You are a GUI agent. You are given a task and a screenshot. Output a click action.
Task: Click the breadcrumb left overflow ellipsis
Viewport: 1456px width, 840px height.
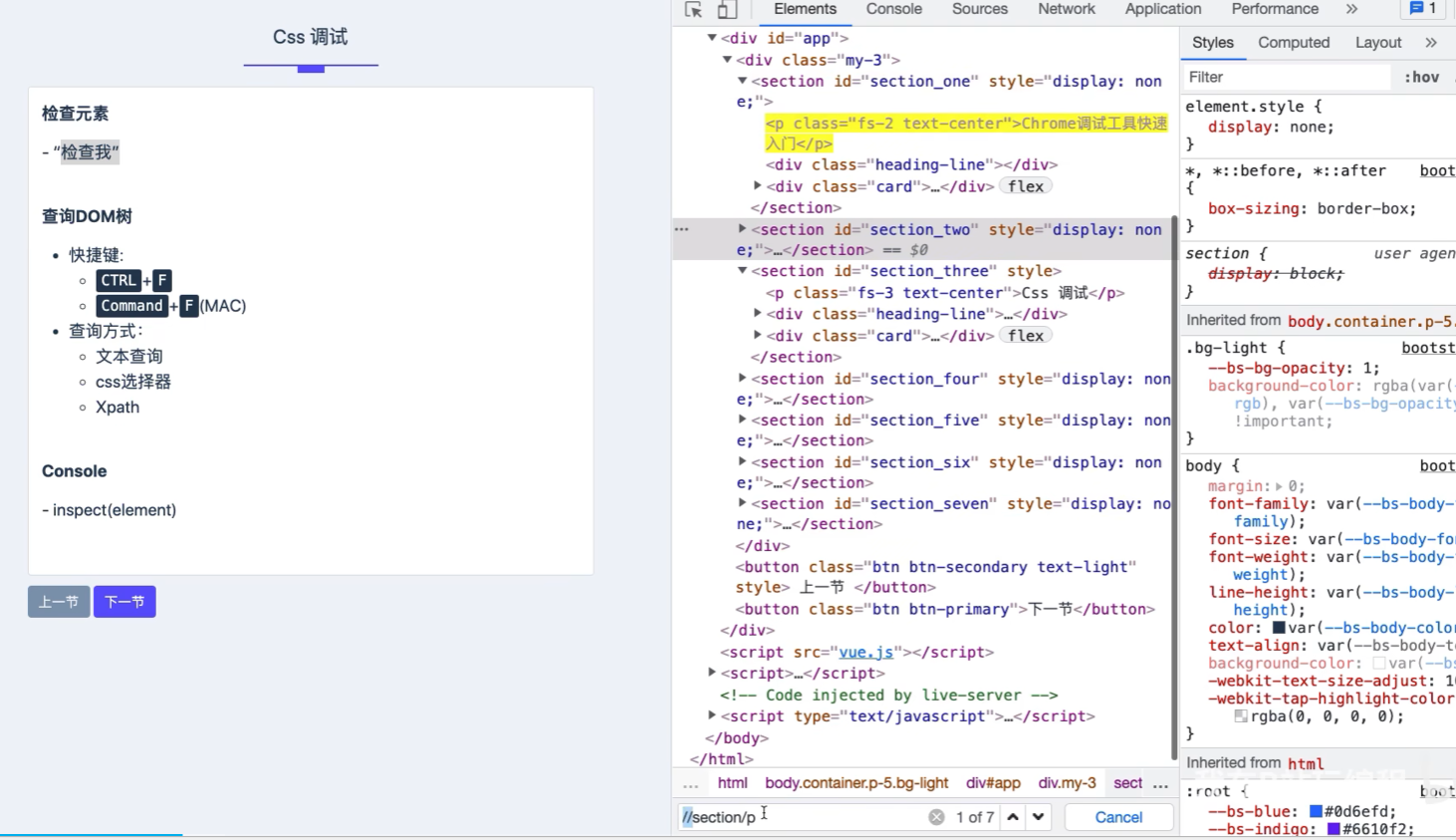[690, 784]
